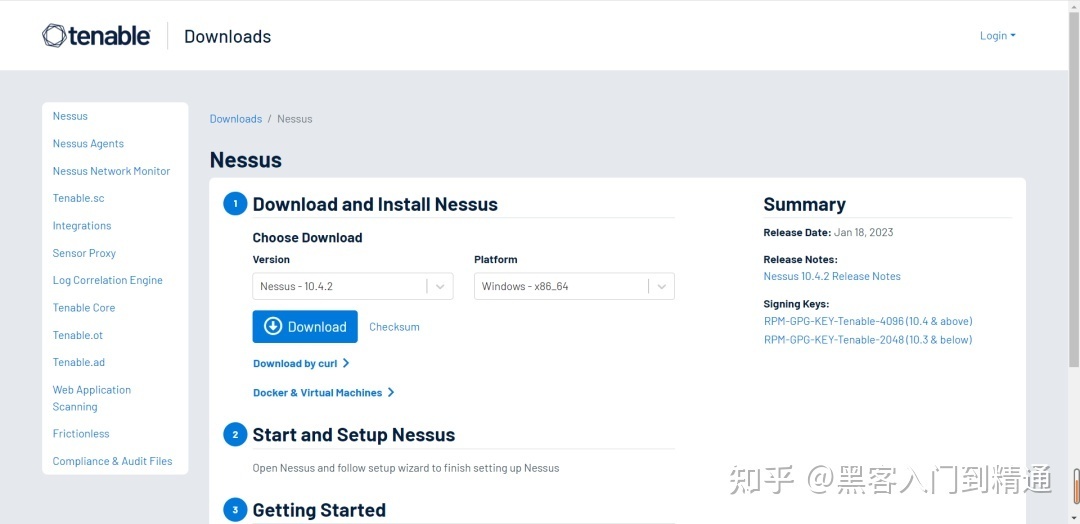This screenshot has height=524, width=1080.
Task: Click the Platform dropdown chevron arrow
Action: 662,286
